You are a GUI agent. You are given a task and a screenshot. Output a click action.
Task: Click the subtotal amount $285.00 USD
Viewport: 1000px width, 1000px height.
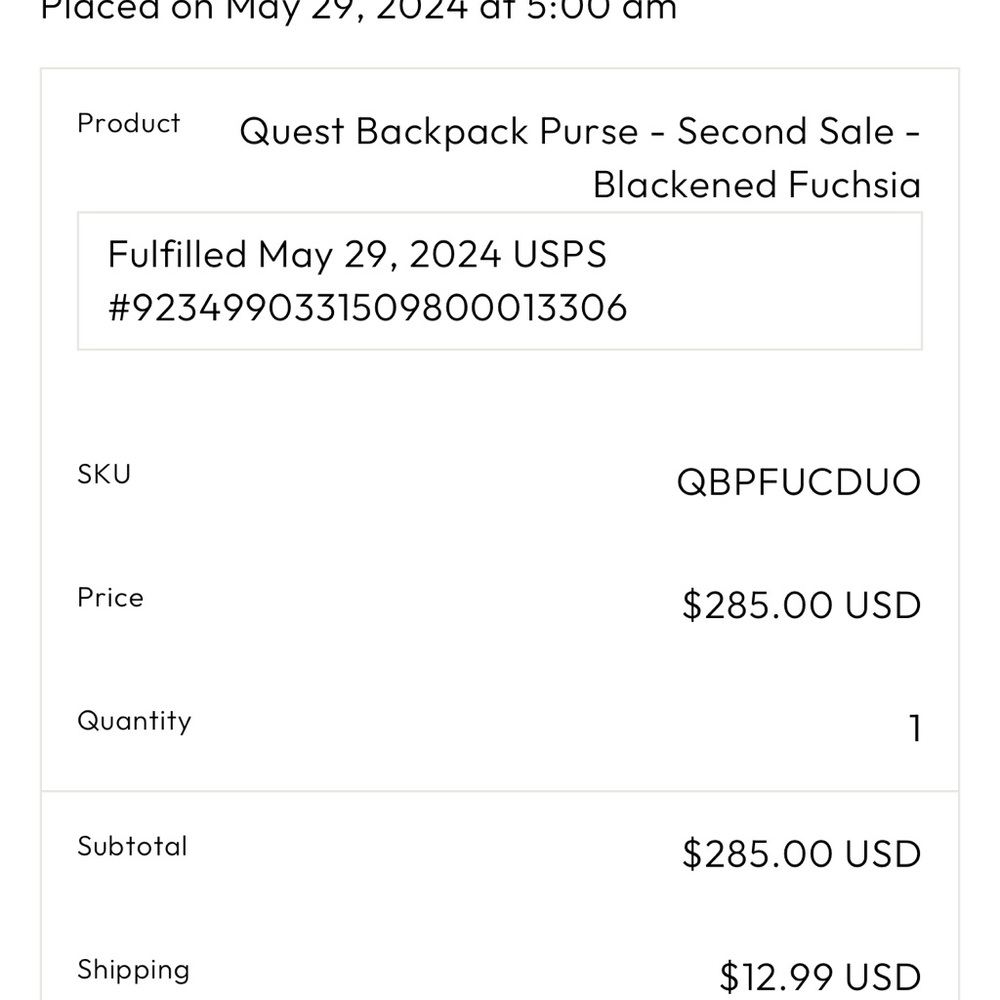(802, 853)
